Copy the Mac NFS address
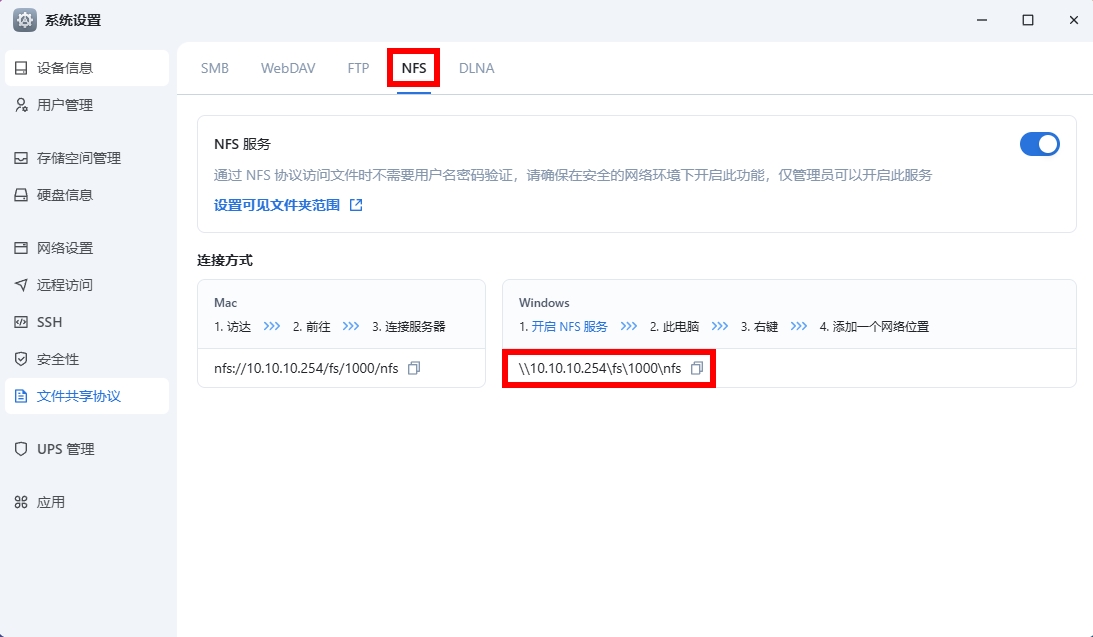Image resolution: width=1093 pixels, height=637 pixels. [x=414, y=368]
